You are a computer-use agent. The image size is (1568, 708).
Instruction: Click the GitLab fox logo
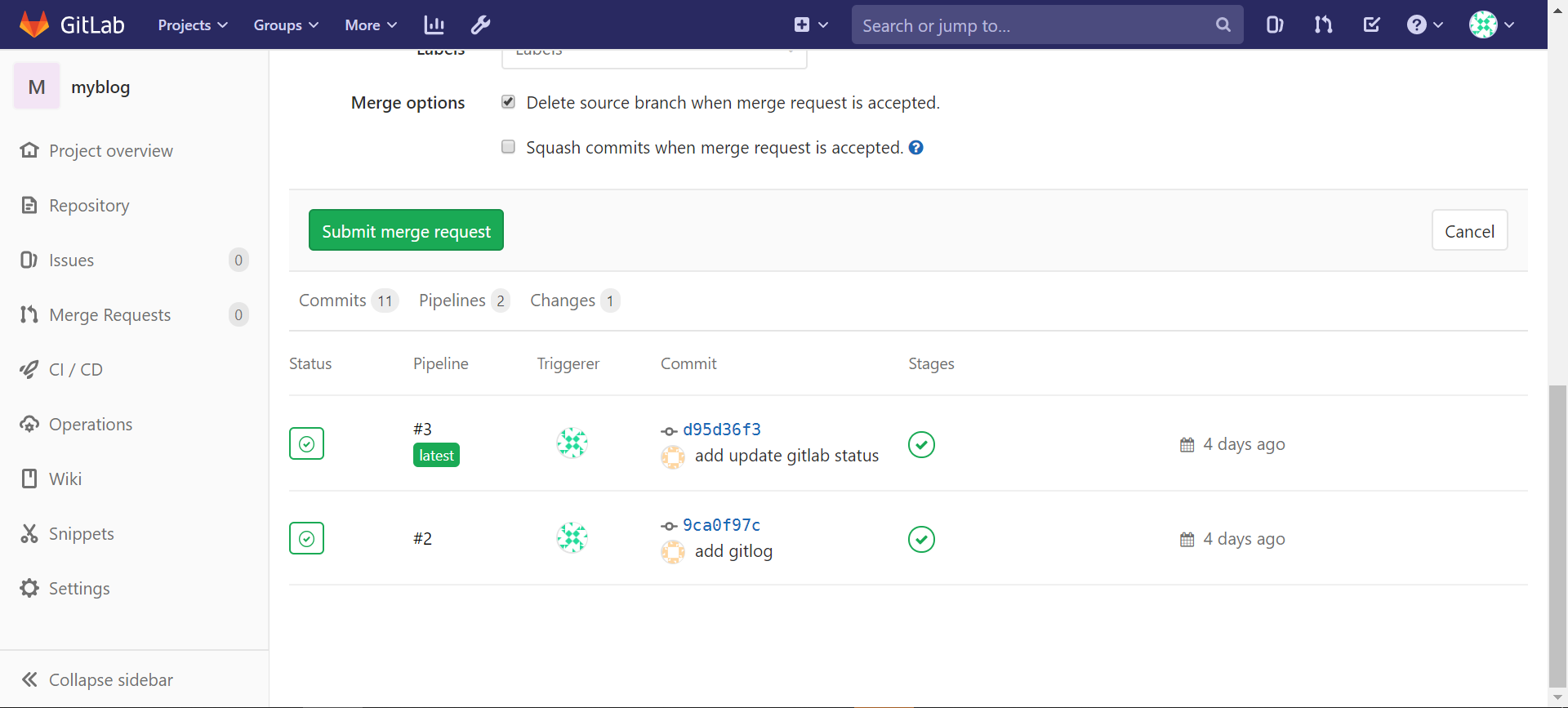(x=34, y=24)
